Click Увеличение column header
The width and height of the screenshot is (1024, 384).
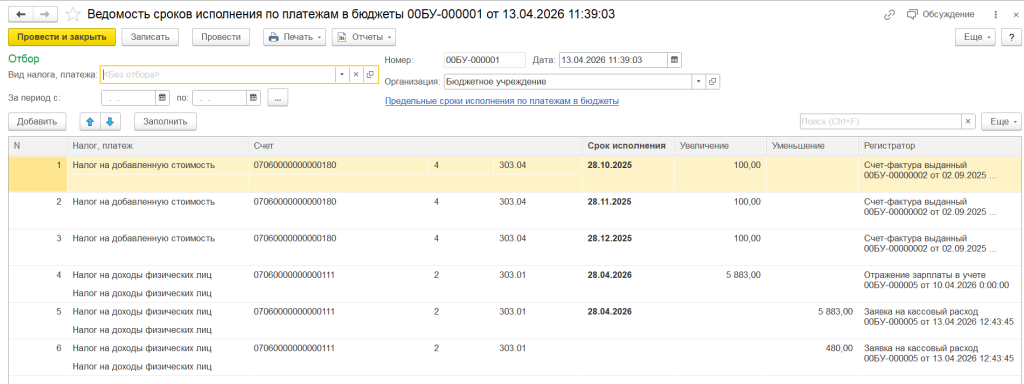click(x=719, y=146)
